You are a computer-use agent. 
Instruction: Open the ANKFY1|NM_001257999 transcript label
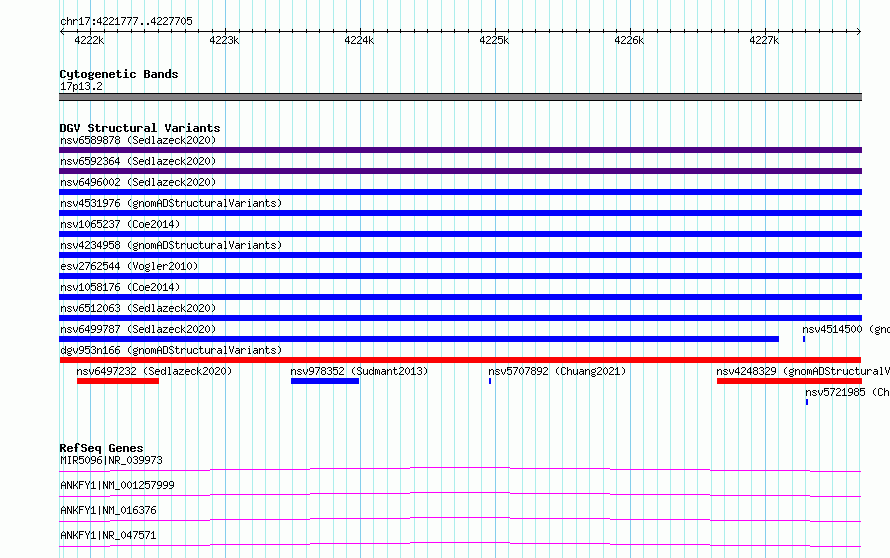click(117, 485)
